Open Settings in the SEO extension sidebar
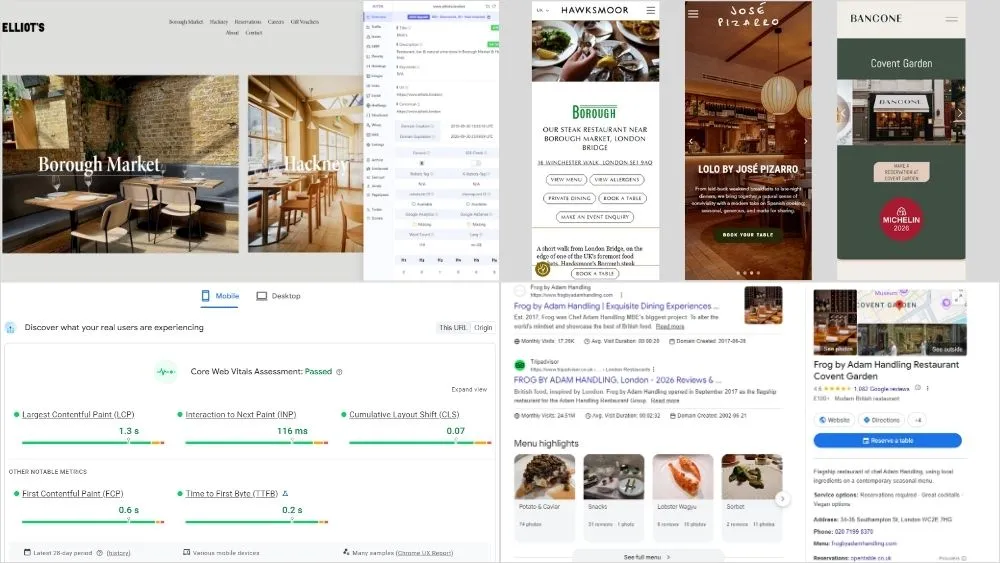 click(376, 144)
